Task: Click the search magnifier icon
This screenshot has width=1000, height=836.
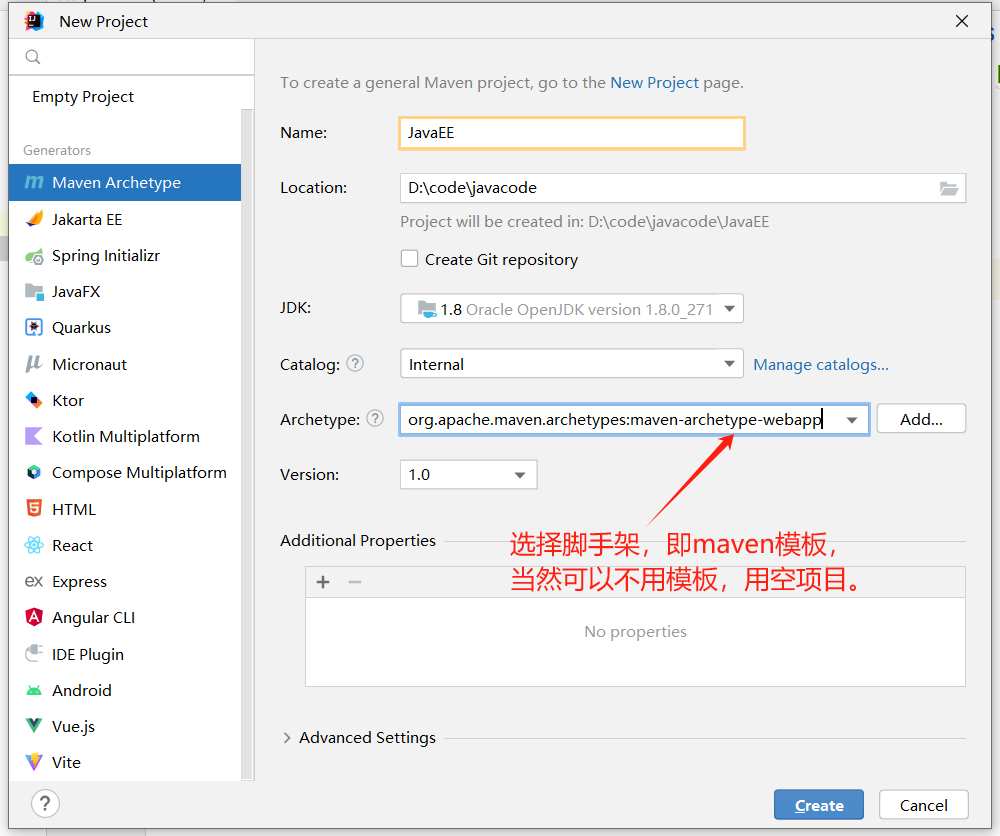Action: 33,57
